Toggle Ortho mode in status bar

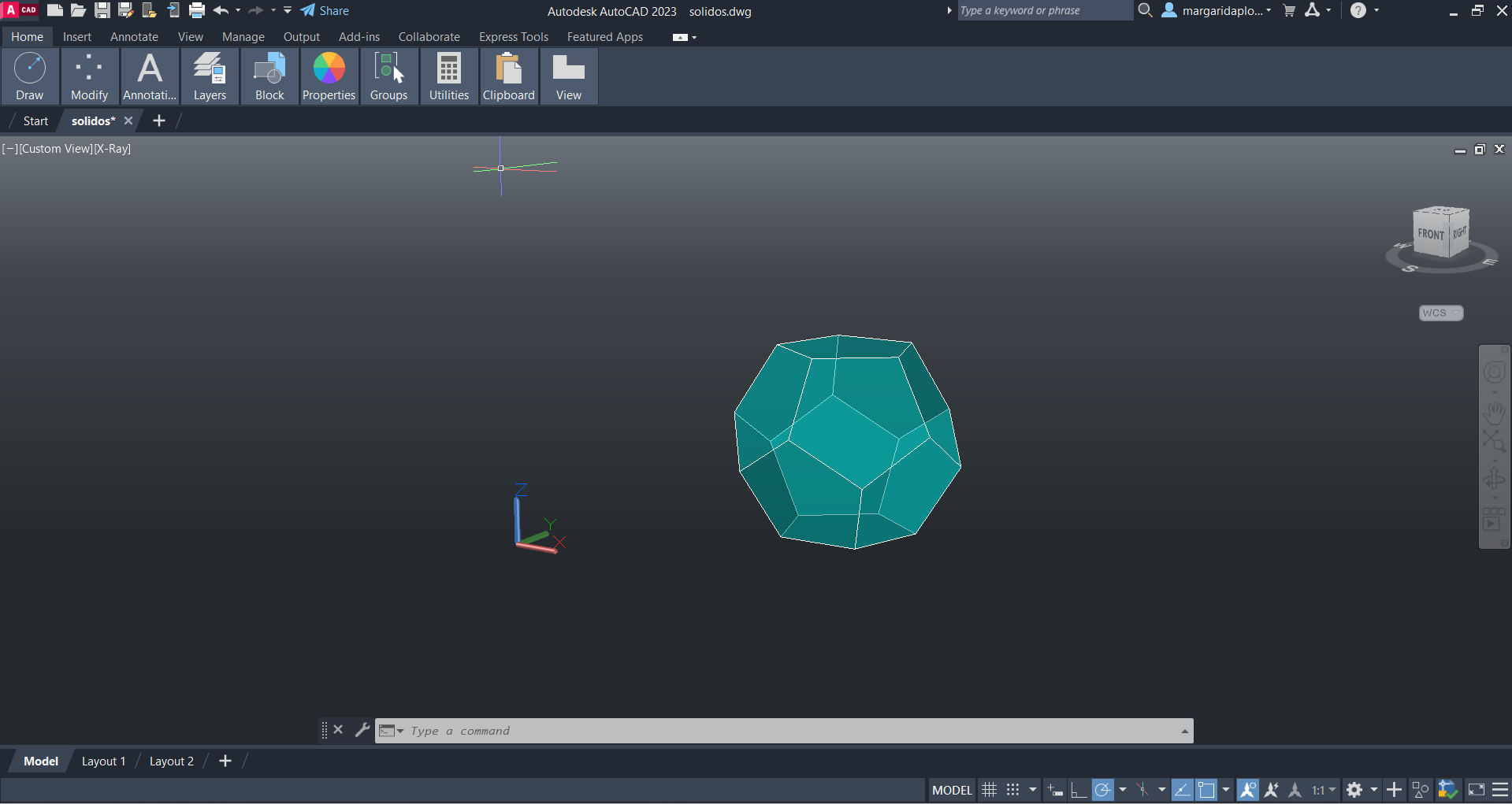[1079, 790]
